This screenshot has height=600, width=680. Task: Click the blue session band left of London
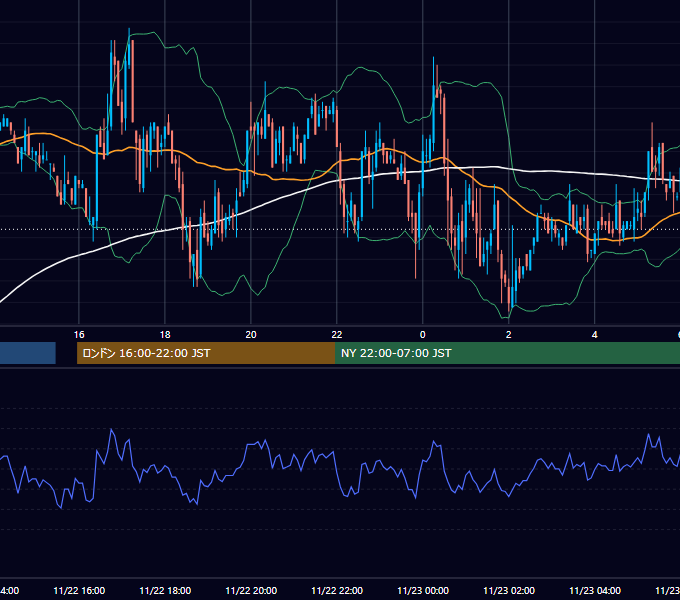point(28,353)
